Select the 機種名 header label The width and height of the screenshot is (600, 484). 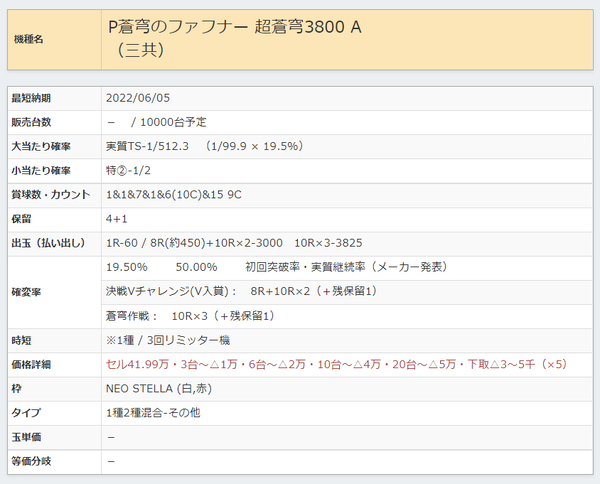[29, 39]
